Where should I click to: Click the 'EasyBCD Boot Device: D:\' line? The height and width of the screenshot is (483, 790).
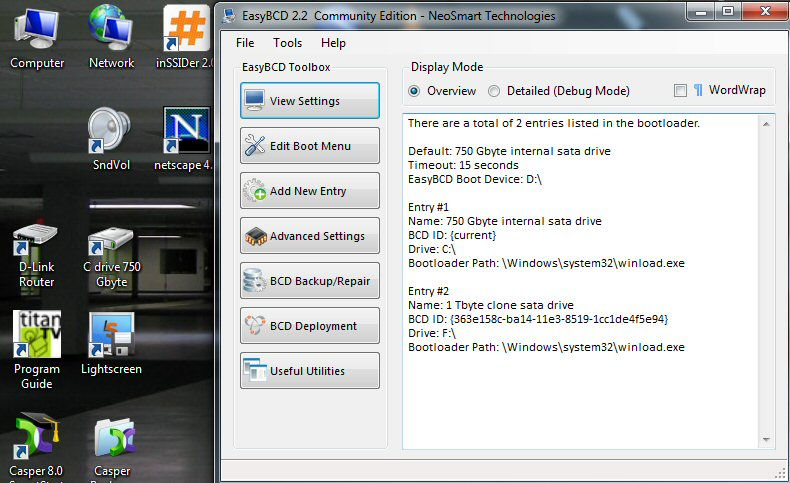click(475, 179)
